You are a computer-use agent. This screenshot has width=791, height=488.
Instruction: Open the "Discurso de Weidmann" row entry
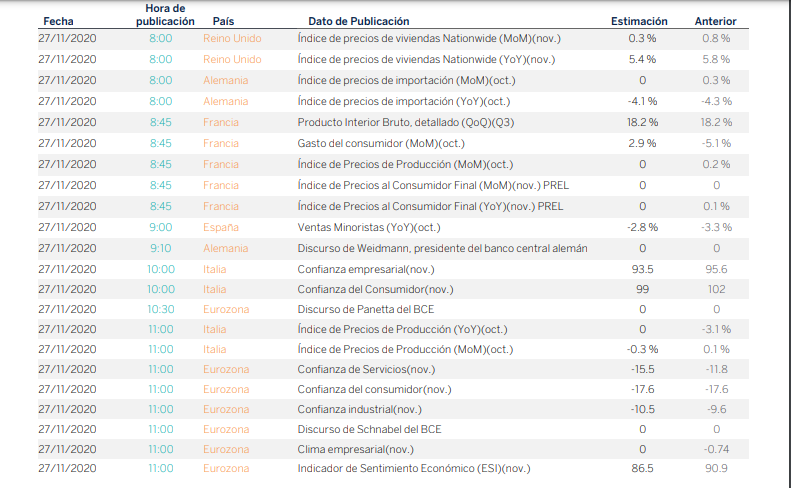coord(442,248)
